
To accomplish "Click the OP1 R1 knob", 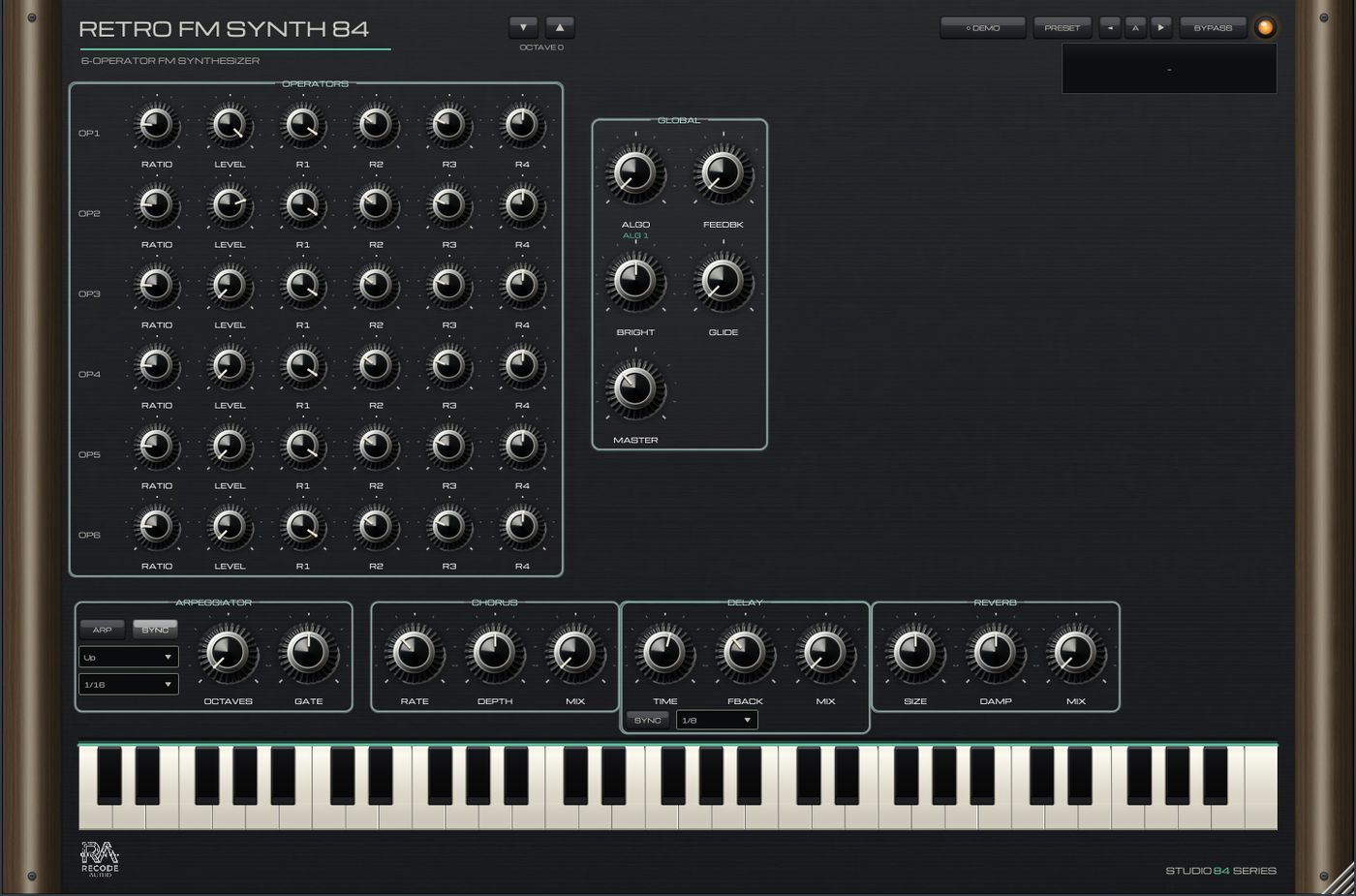I will pyautogui.click(x=302, y=125).
